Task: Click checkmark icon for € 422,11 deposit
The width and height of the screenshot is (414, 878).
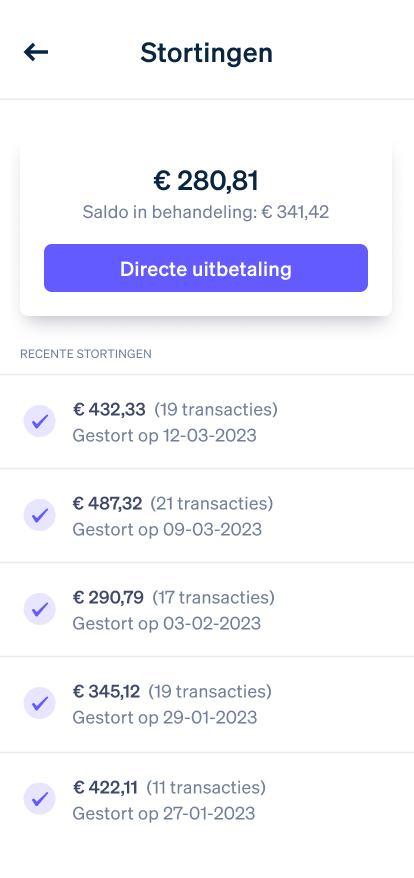Action: click(39, 799)
